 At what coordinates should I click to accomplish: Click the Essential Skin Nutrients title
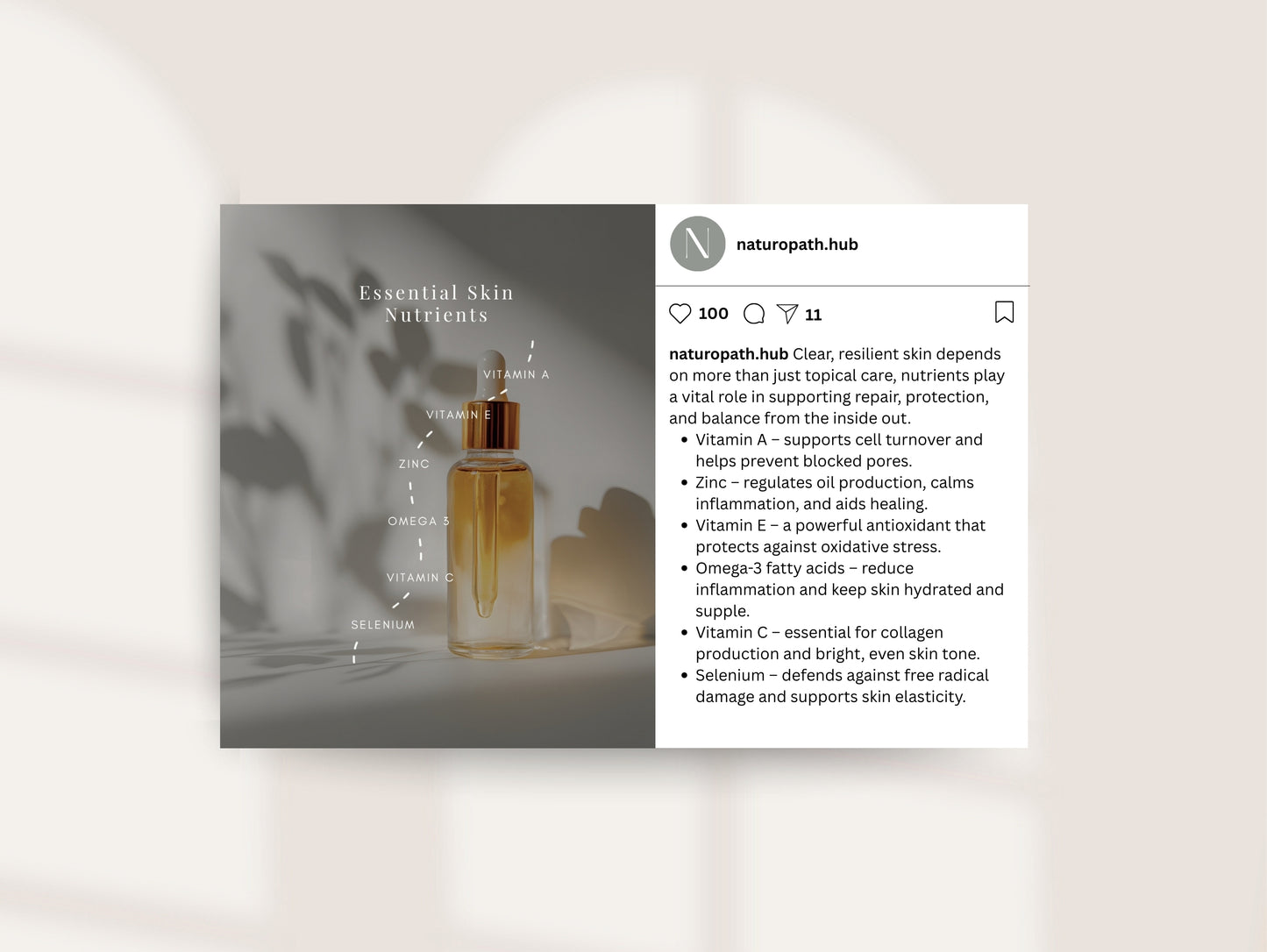[x=437, y=303]
